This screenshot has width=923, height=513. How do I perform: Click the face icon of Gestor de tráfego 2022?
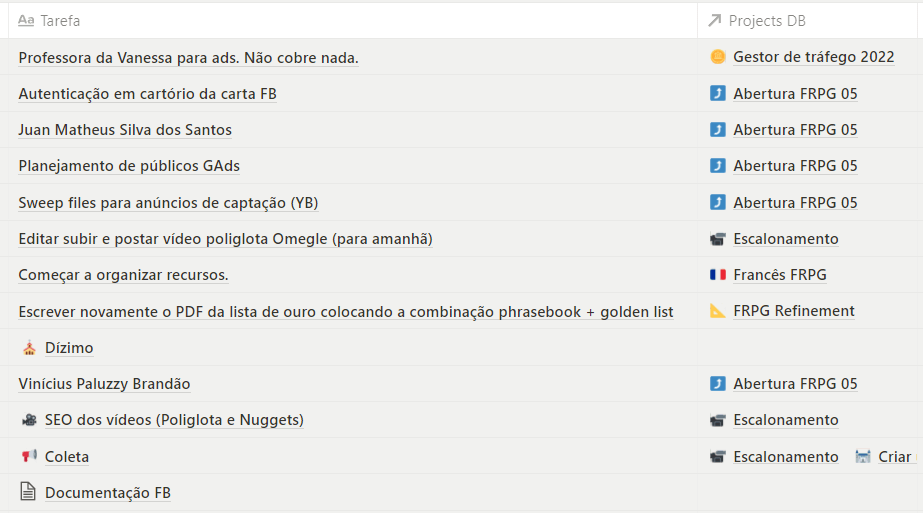[717, 57]
